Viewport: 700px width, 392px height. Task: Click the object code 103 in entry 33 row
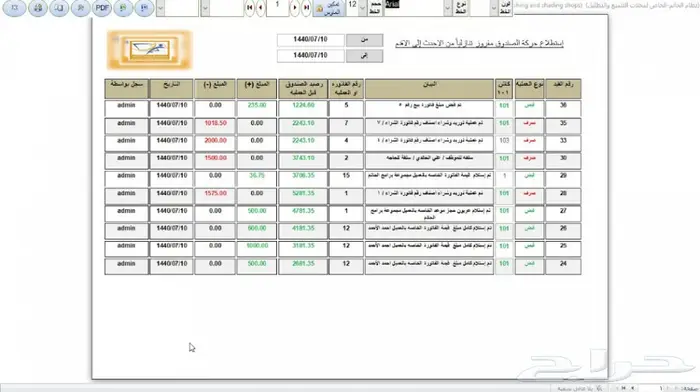tap(504, 141)
